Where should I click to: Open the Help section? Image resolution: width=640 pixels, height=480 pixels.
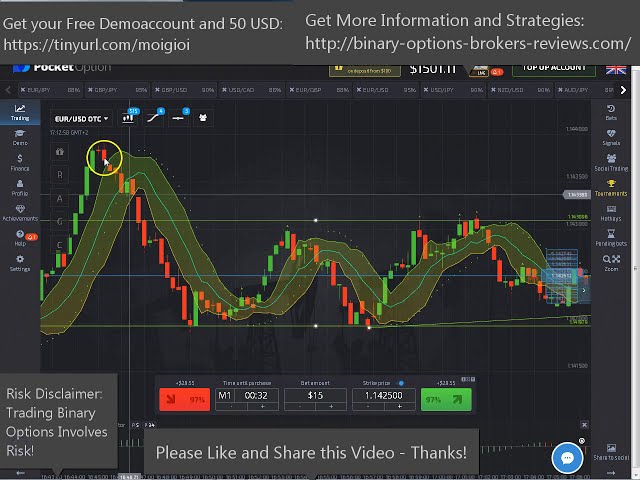coord(20,238)
